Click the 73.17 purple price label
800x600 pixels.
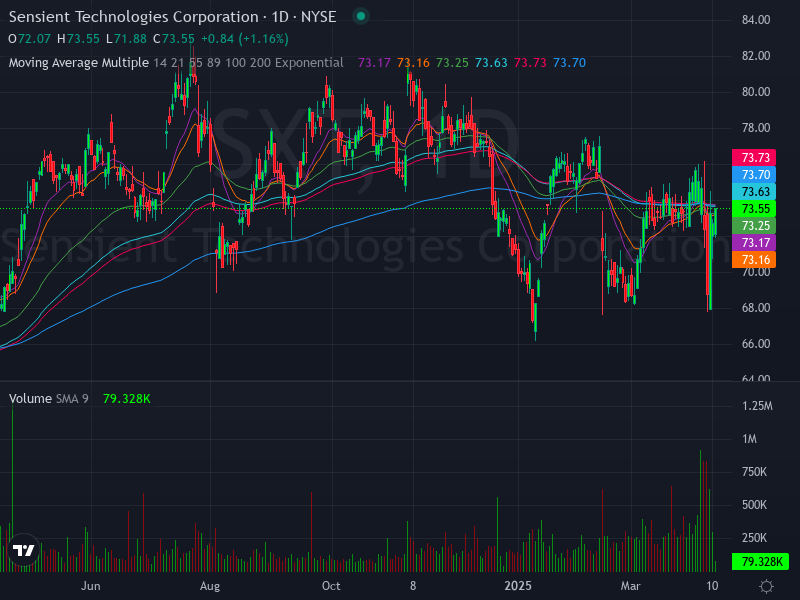click(x=754, y=242)
